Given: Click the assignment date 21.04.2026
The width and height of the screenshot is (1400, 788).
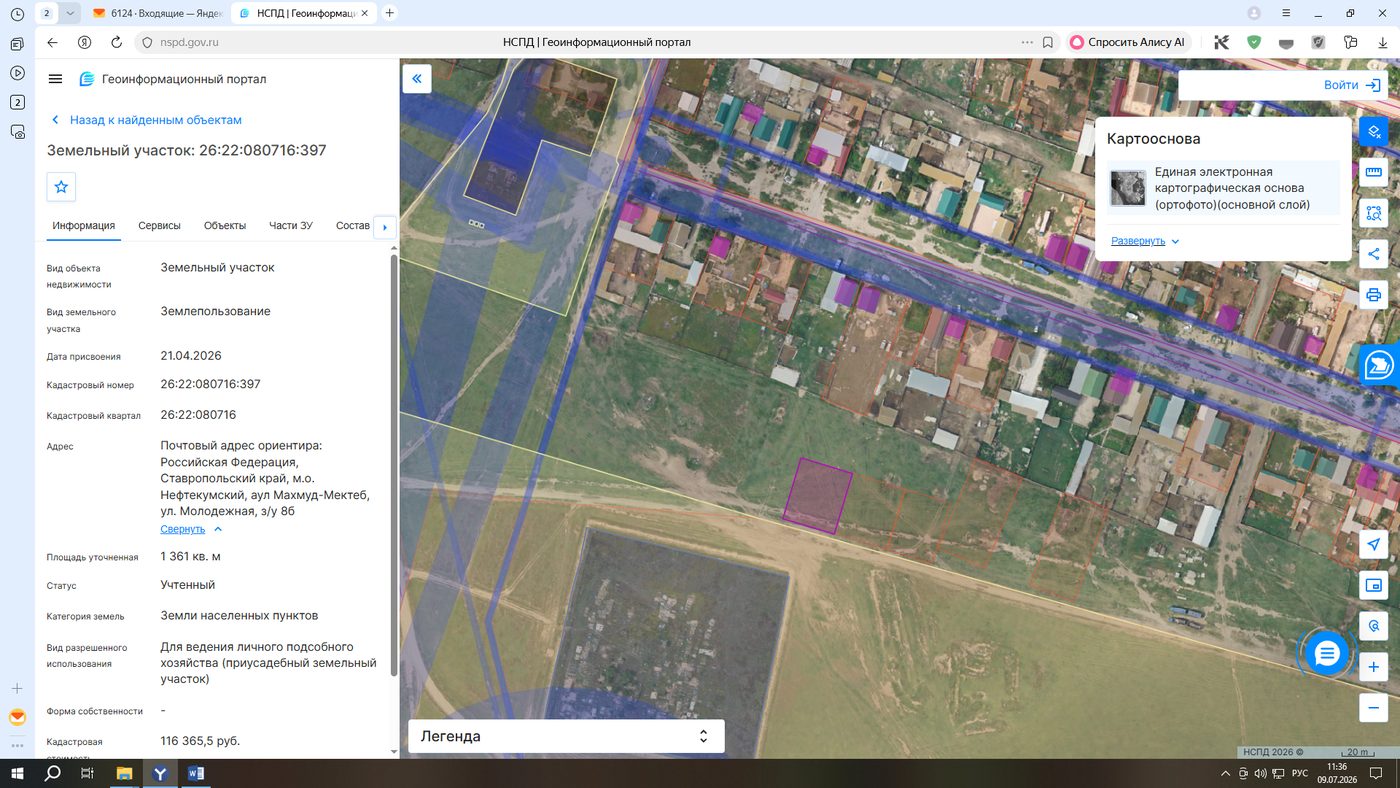Looking at the screenshot, I should tap(191, 356).
